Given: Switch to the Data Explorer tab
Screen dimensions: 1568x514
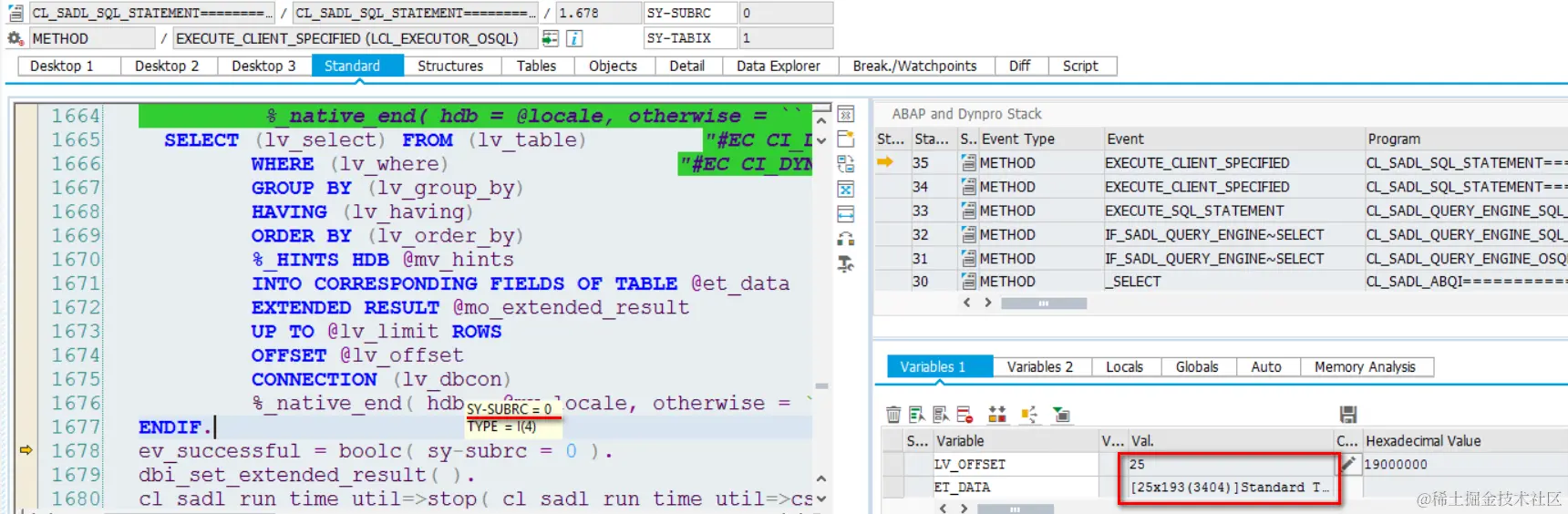Looking at the screenshot, I should [779, 66].
